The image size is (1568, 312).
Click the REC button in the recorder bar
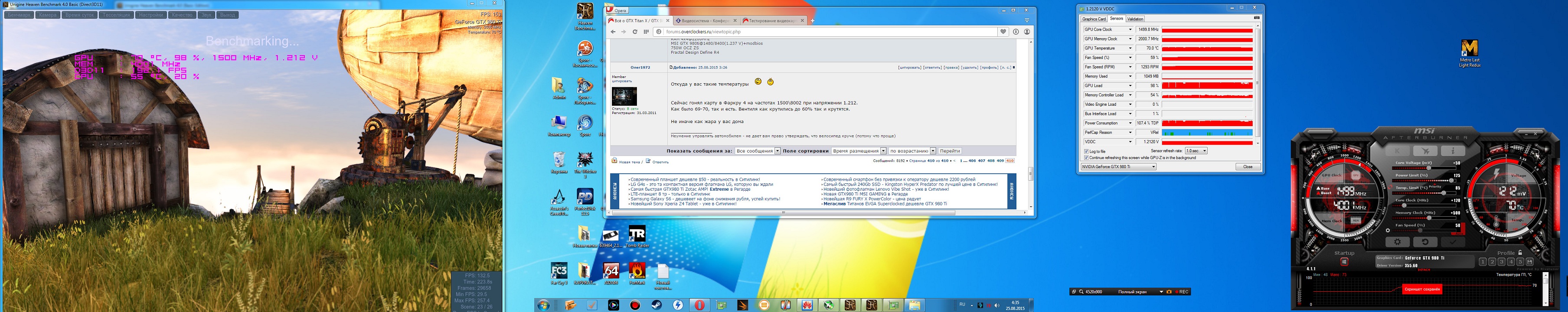coord(1181,292)
